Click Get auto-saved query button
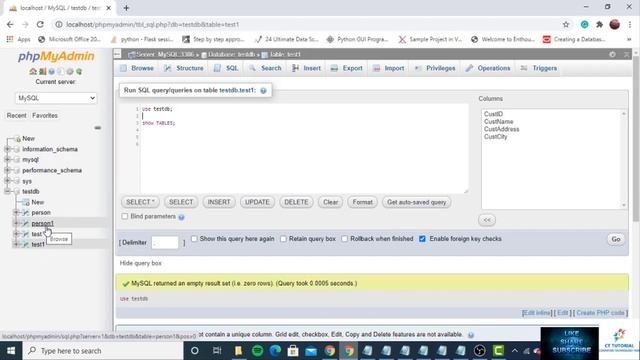The image size is (640, 360). click(x=416, y=202)
